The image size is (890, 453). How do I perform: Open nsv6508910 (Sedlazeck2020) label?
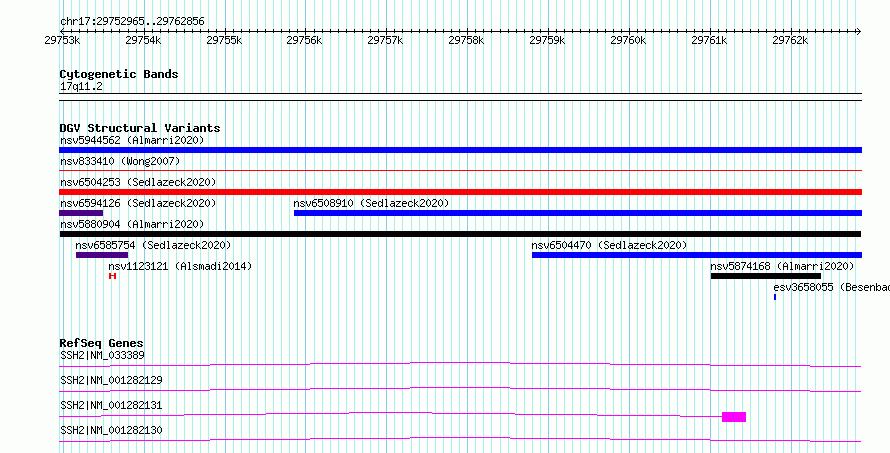tap(371, 203)
